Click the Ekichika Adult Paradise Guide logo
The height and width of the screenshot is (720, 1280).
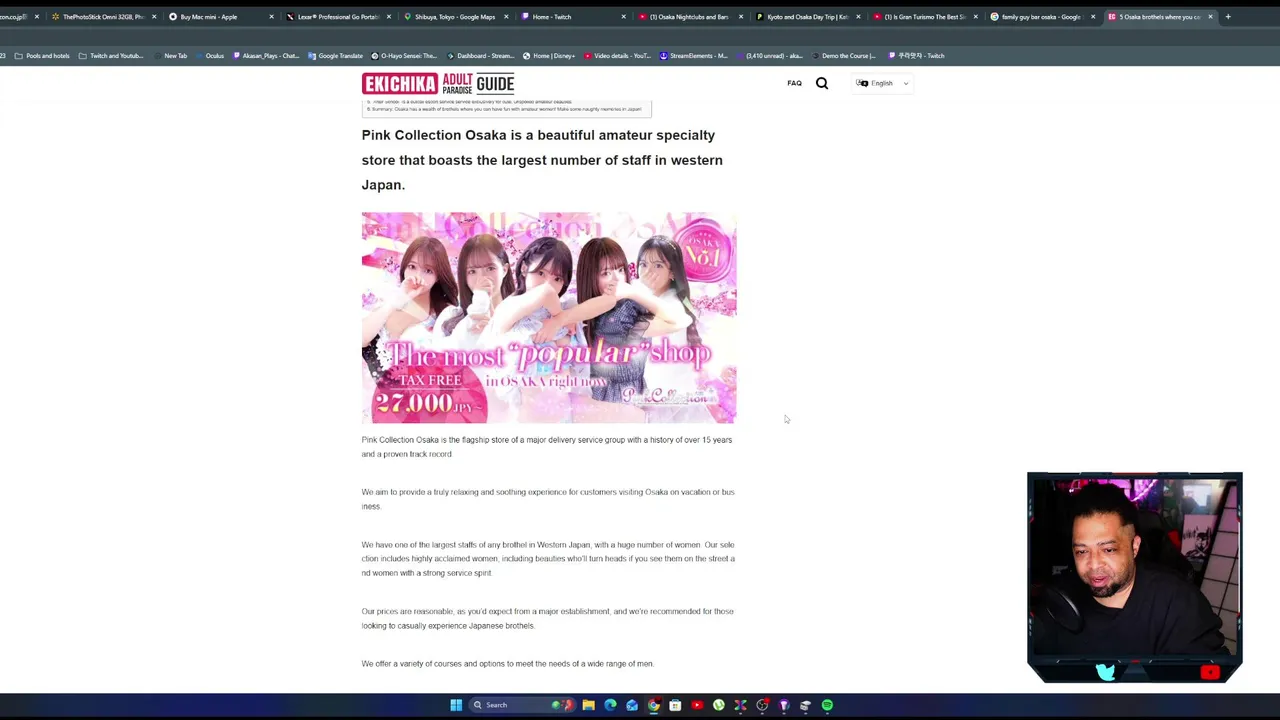(438, 83)
